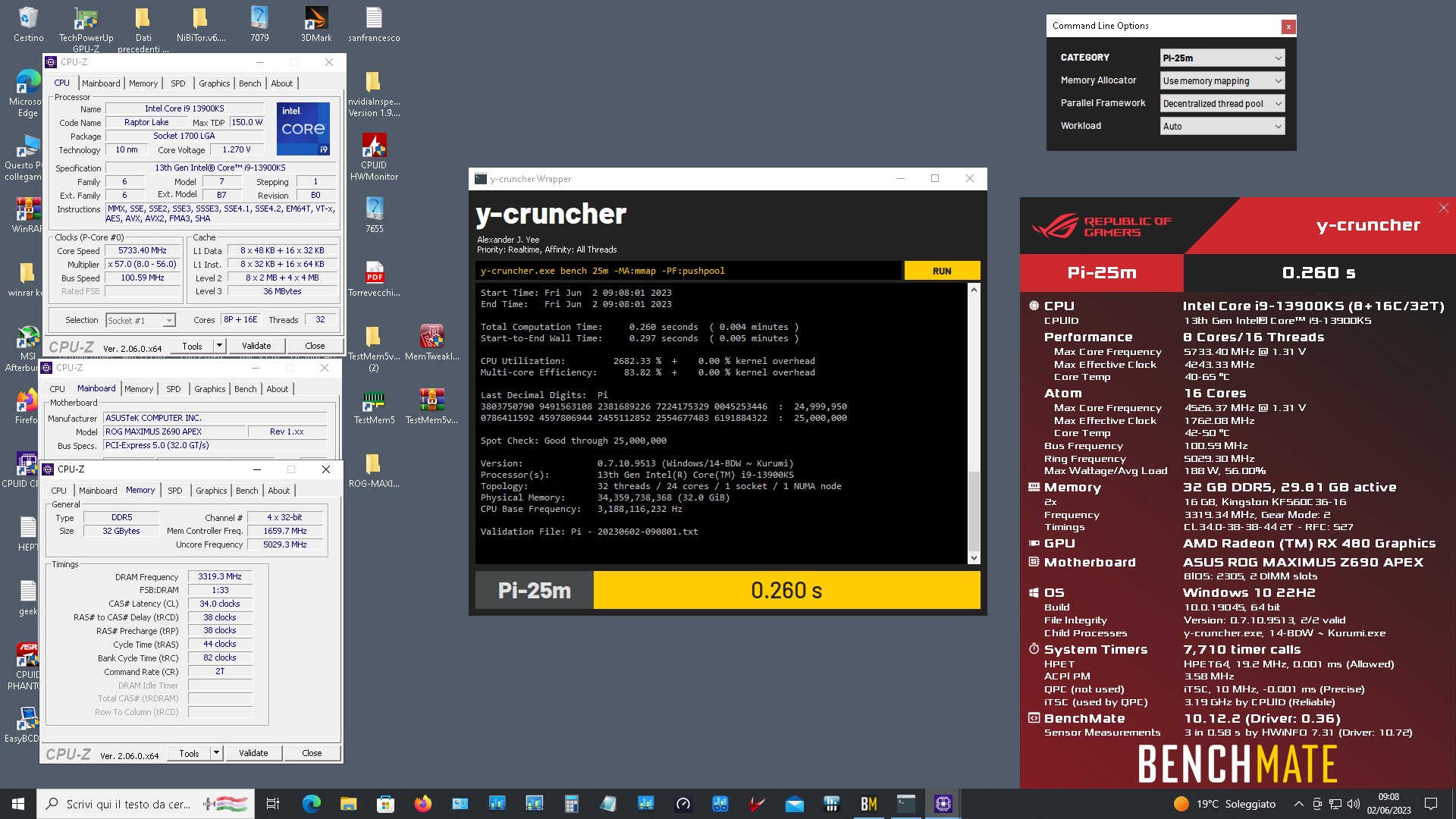
Task: Open Mail app from taskbar
Action: tap(795, 804)
